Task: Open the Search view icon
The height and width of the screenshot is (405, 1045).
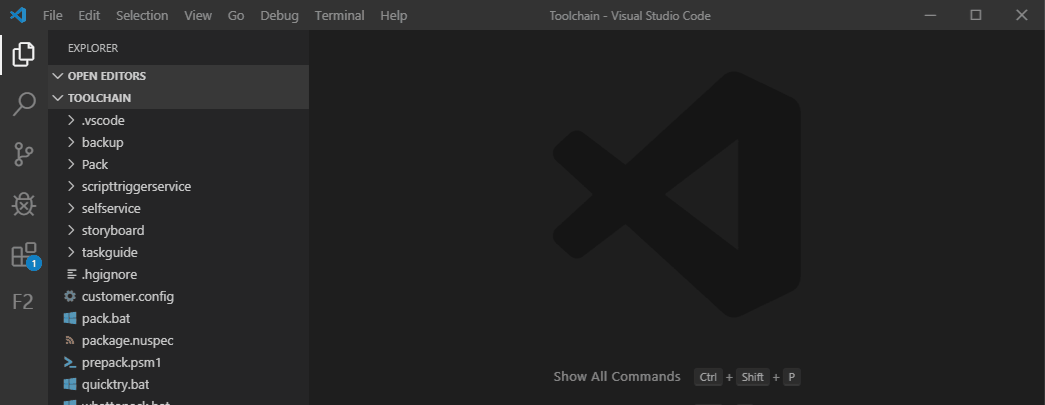Action: point(23,105)
